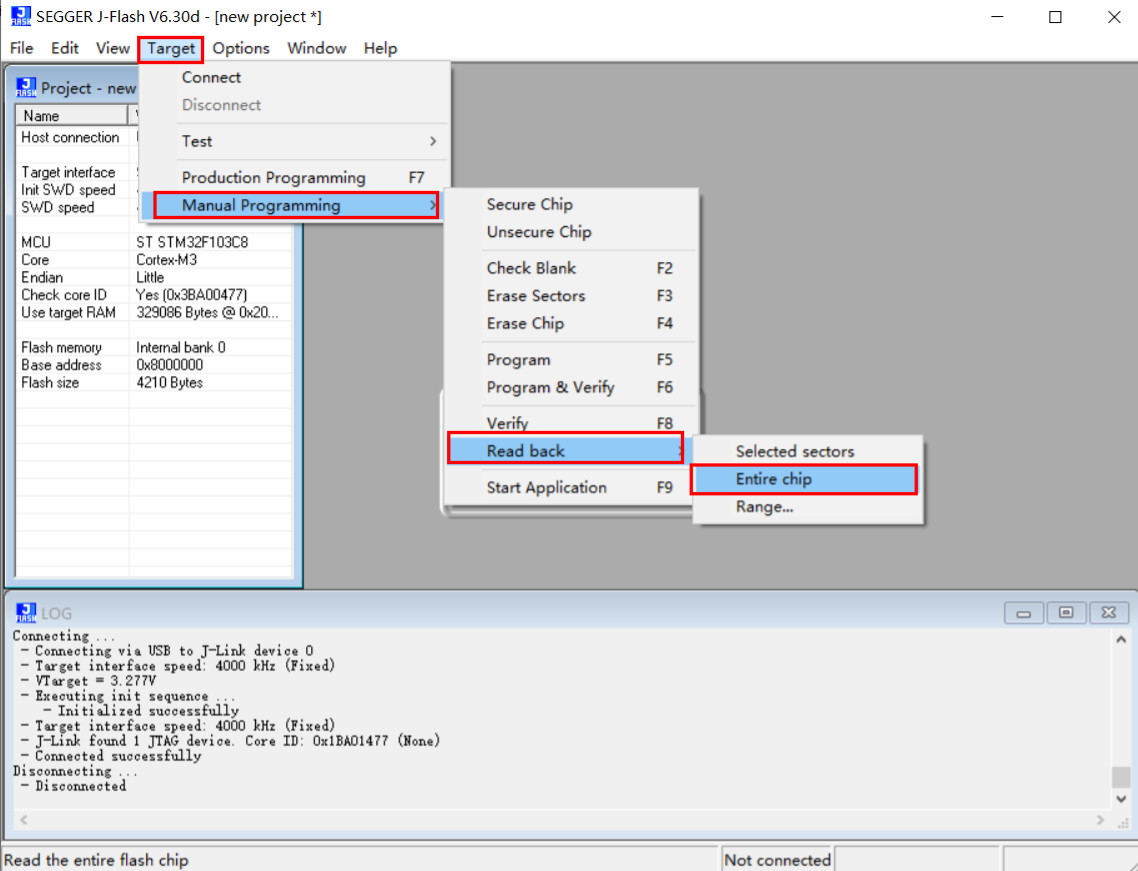Screen dimensions: 1138x871
Task: Click Flash size value 4210 Bytes
Action: (170, 383)
